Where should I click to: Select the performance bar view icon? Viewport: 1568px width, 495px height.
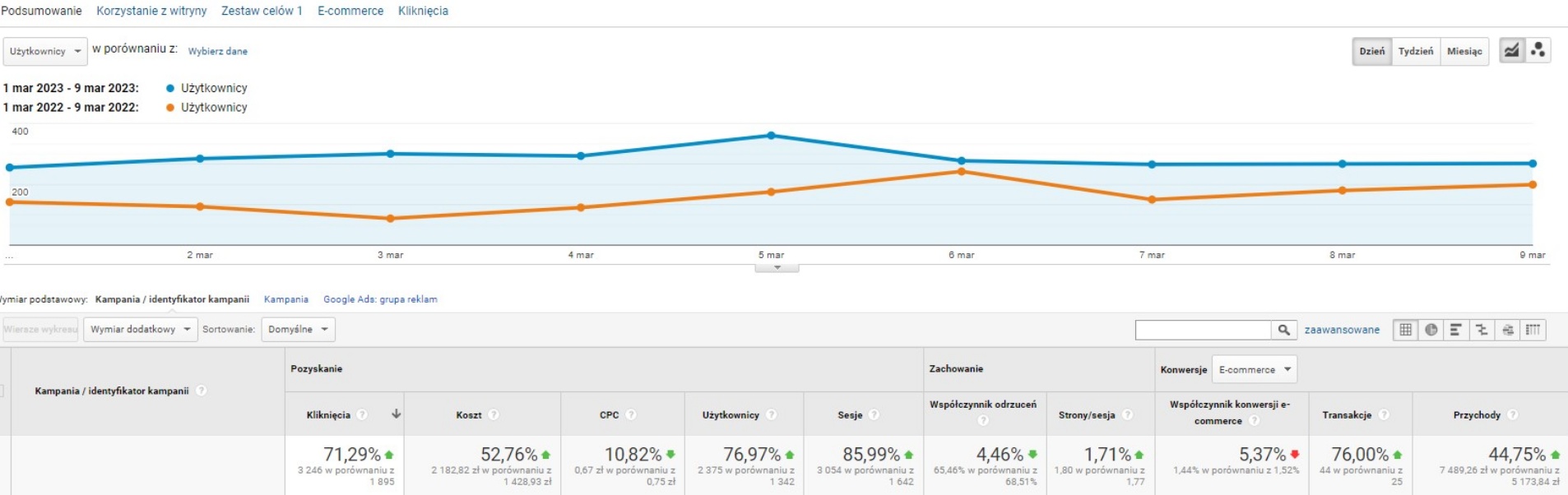coord(1456,330)
